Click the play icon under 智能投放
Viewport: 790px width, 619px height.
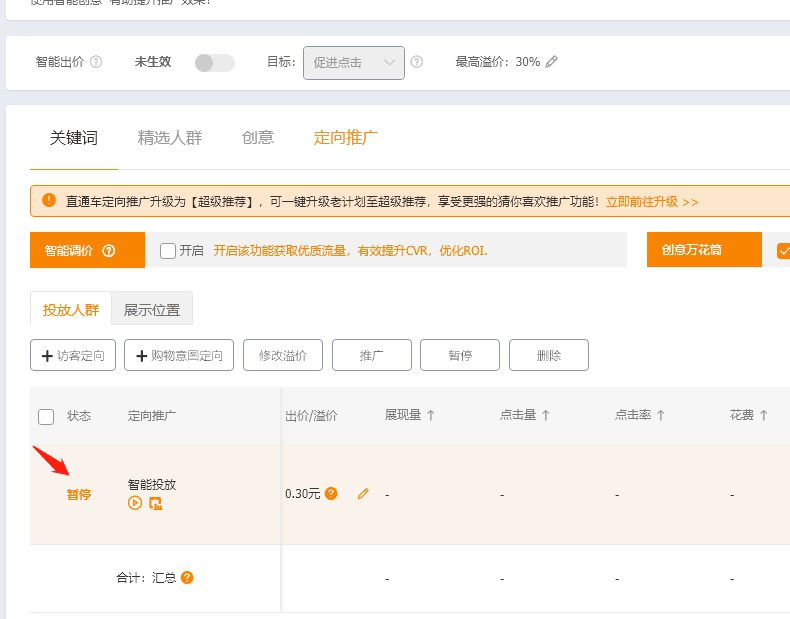tap(135, 503)
